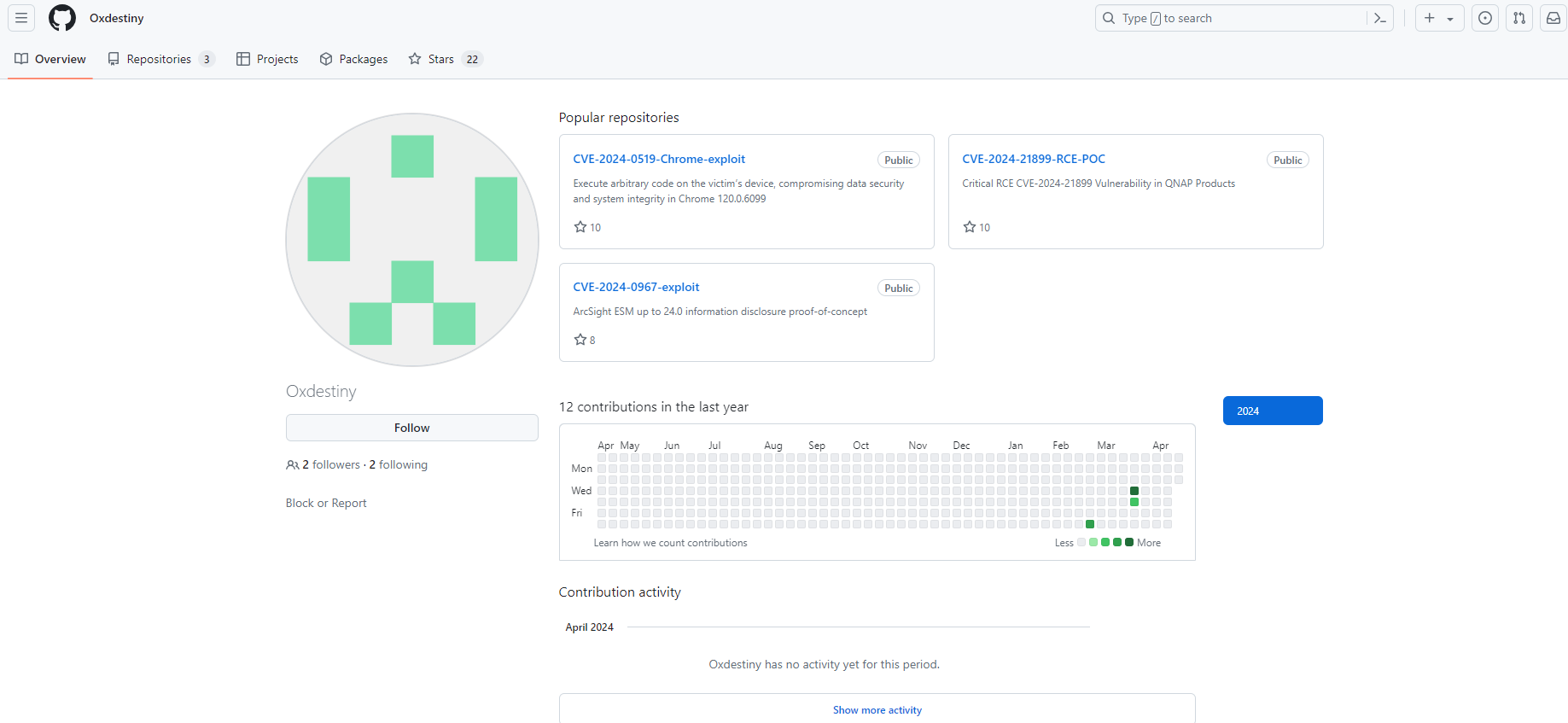Open the hamburger navigation menu

tap(21, 18)
